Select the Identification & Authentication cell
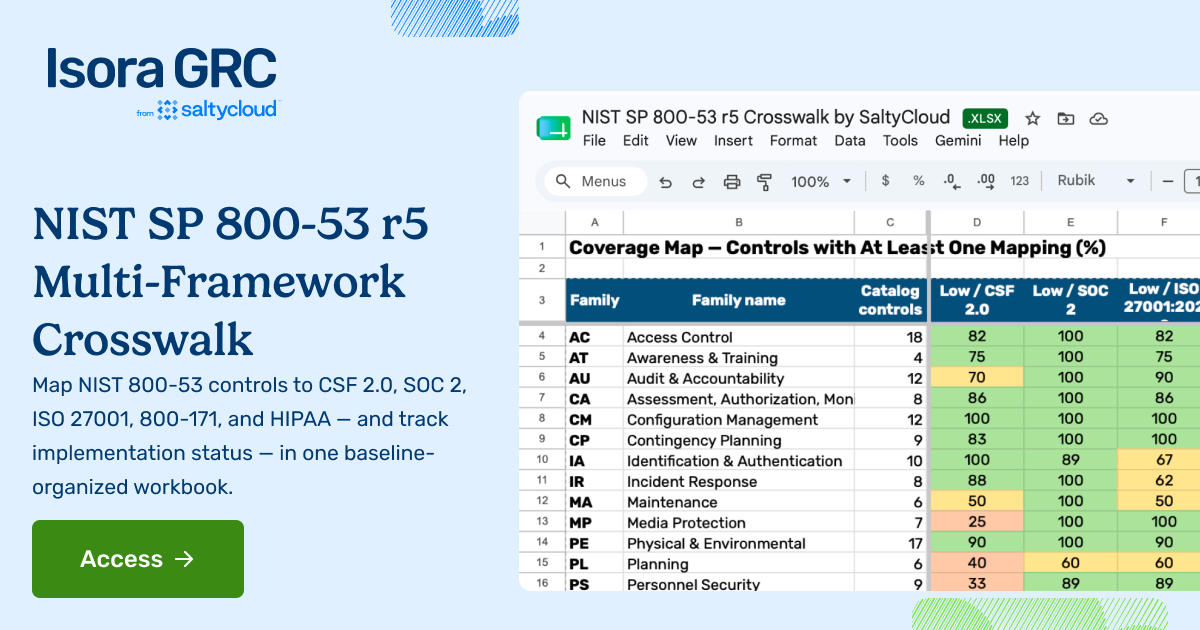This screenshot has width=1200, height=630. pos(738,461)
